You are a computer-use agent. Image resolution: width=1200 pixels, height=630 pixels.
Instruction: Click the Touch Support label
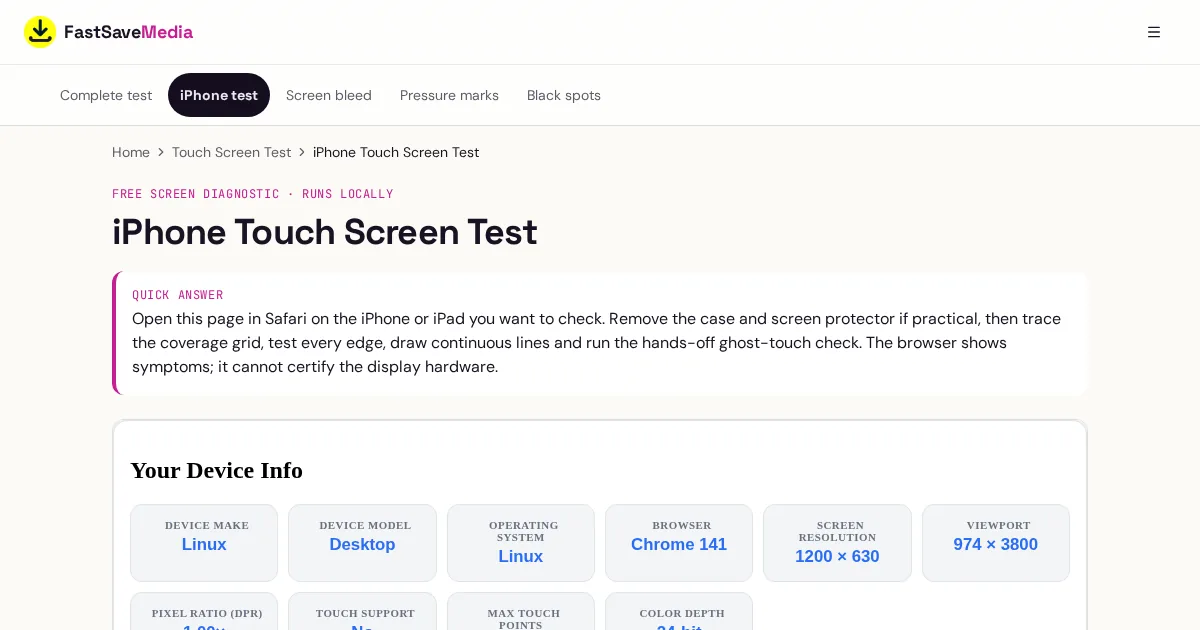click(365, 613)
